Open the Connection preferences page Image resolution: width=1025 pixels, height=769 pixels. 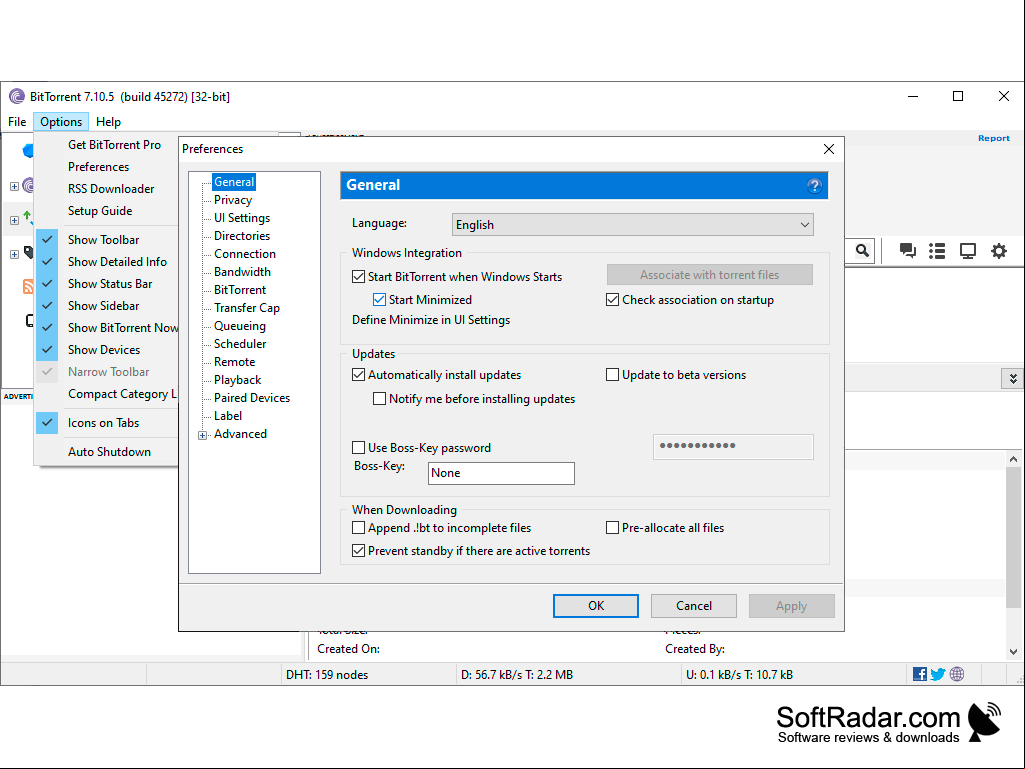point(244,254)
